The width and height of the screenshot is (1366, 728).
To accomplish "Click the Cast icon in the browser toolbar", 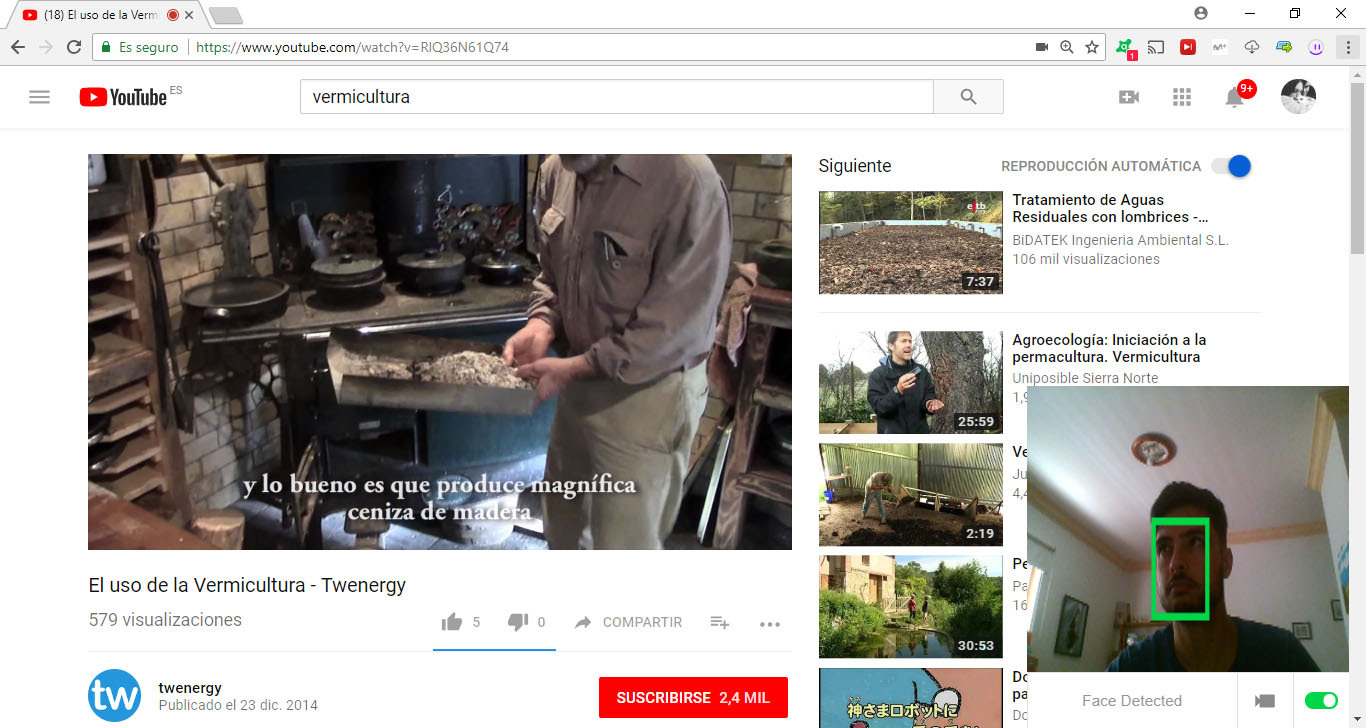I will pyautogui.click(x=1155, y=46).
